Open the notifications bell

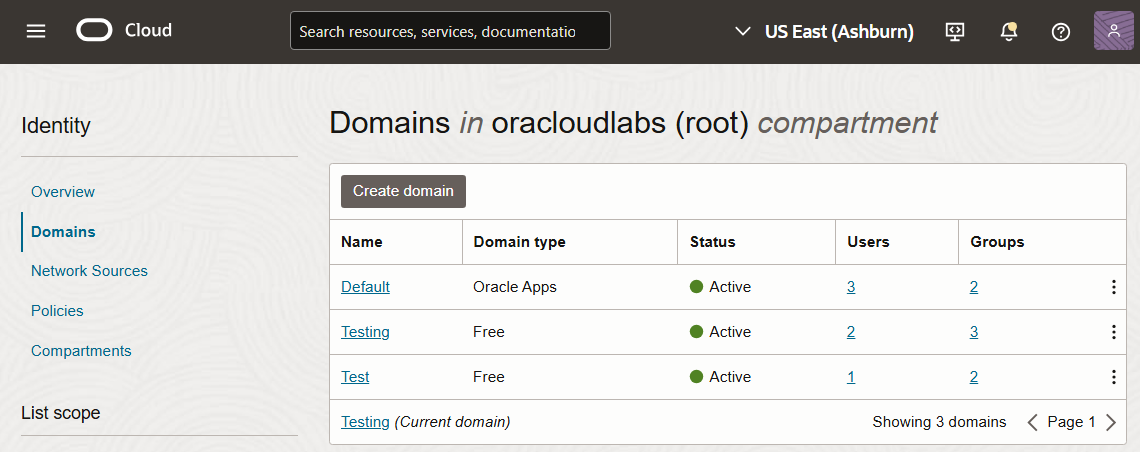coord(1009,32)
